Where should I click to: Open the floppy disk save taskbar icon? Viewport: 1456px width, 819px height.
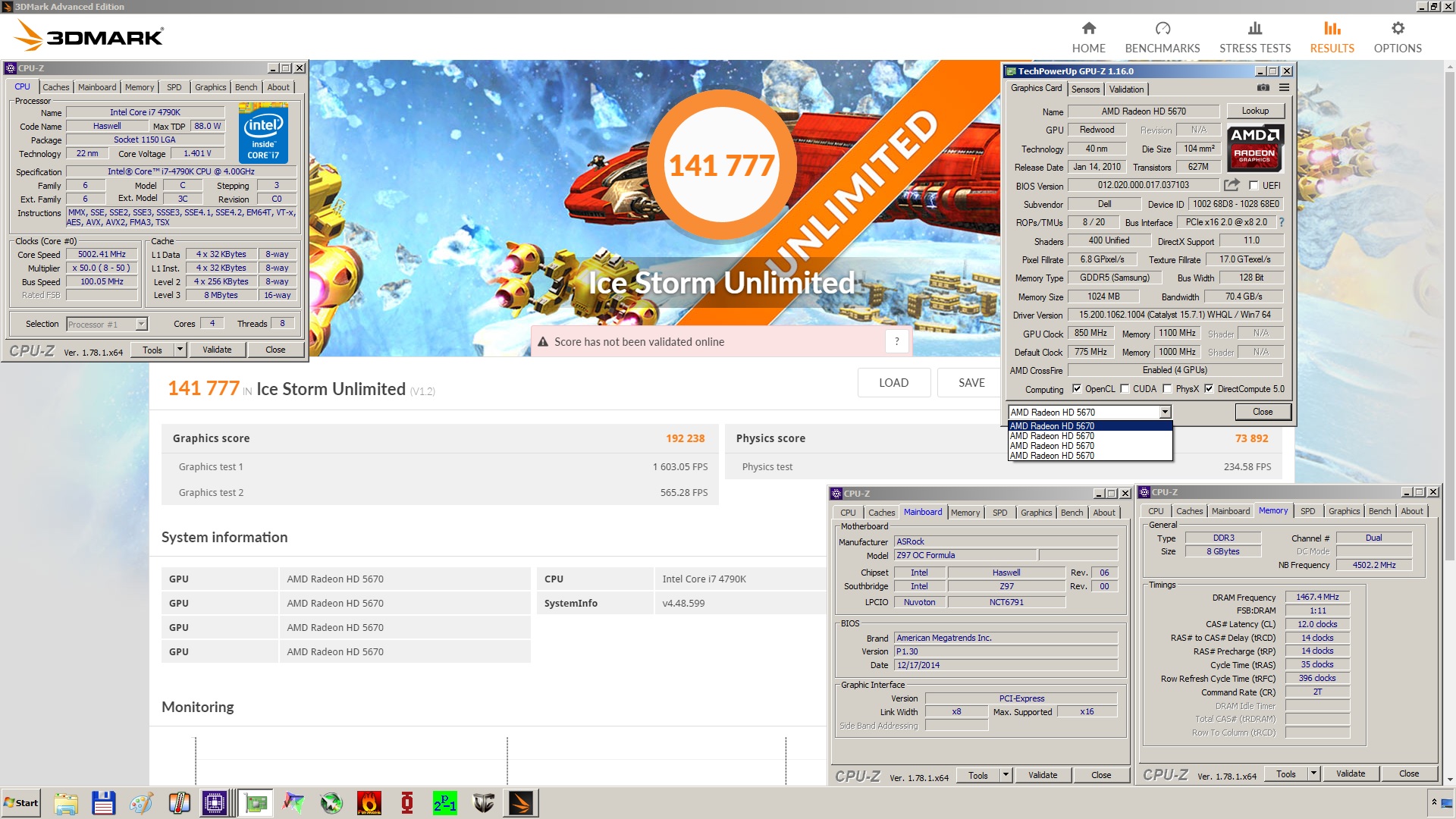click(x=103, y=803)
